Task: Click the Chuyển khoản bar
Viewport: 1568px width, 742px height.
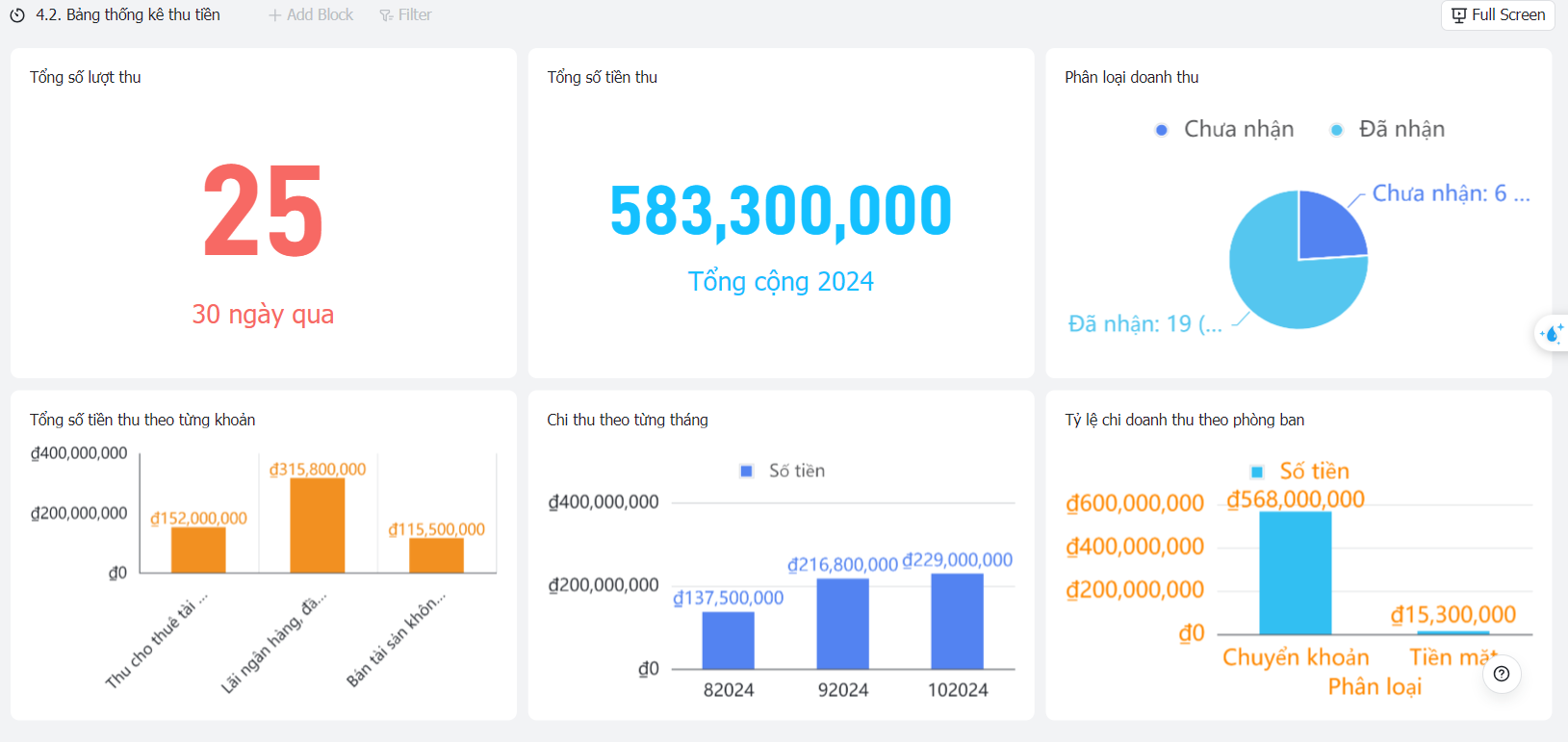Action: point(1295,573)
